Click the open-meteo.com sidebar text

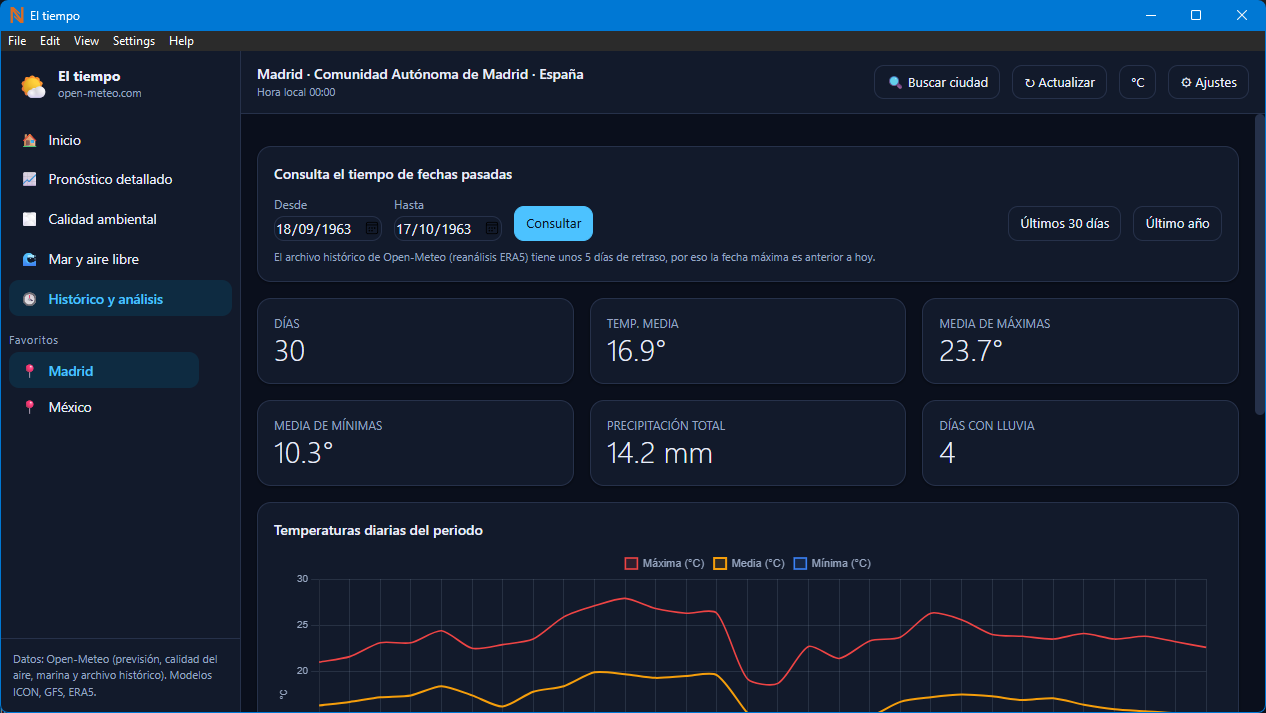coord(99,93)
